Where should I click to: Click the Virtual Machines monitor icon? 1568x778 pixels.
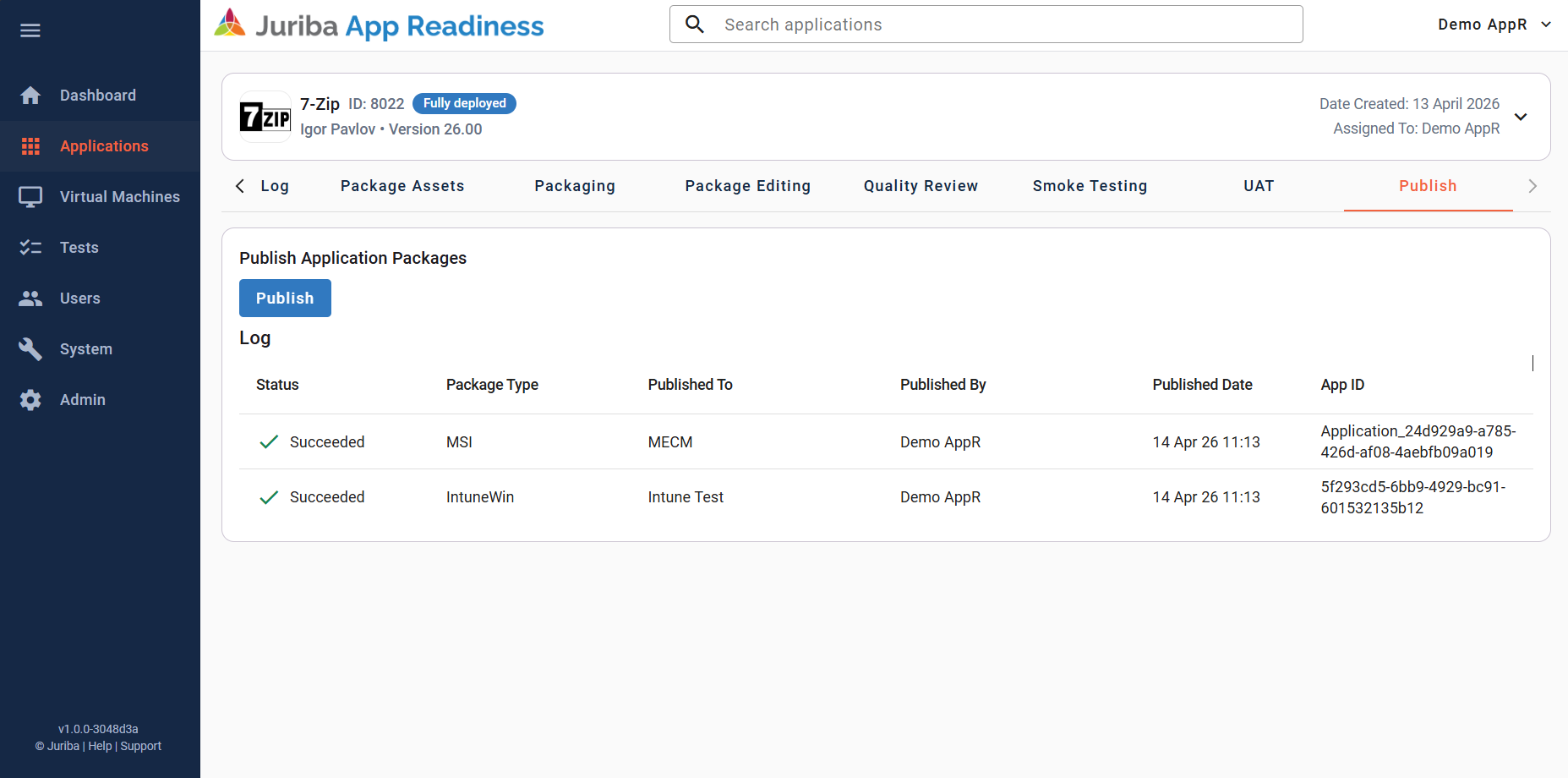click(30, 197)
